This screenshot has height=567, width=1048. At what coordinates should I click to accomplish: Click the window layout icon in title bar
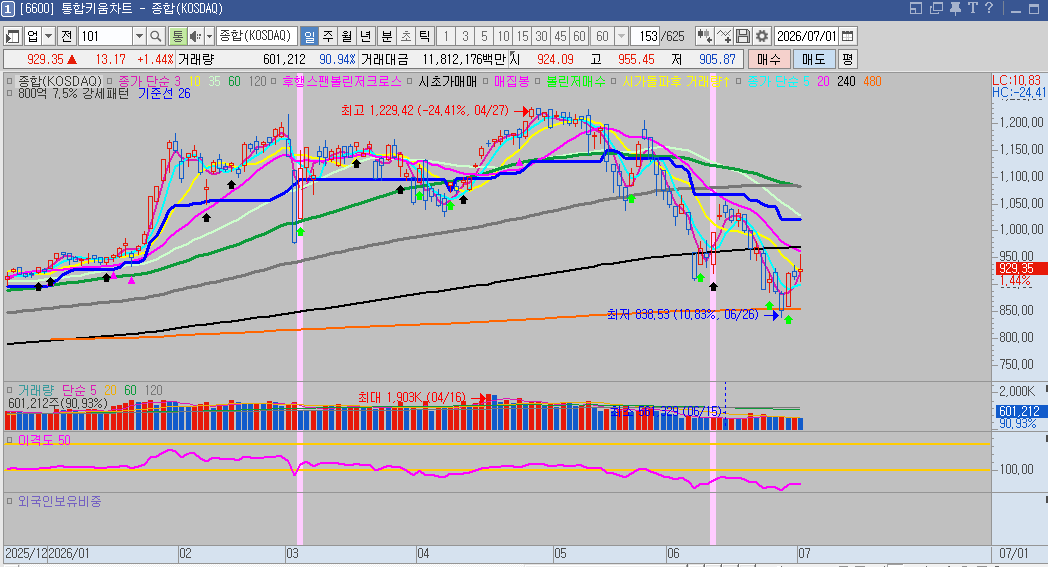pos(916,8)
